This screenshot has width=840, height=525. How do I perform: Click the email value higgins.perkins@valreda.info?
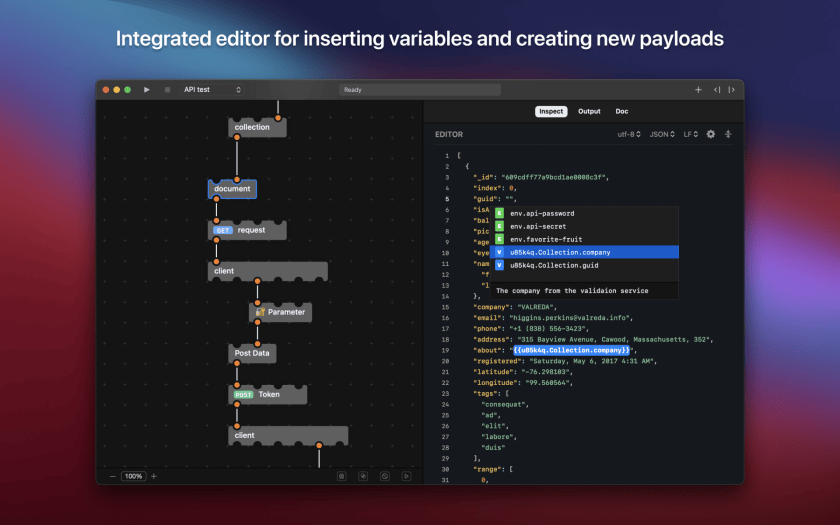570,318
